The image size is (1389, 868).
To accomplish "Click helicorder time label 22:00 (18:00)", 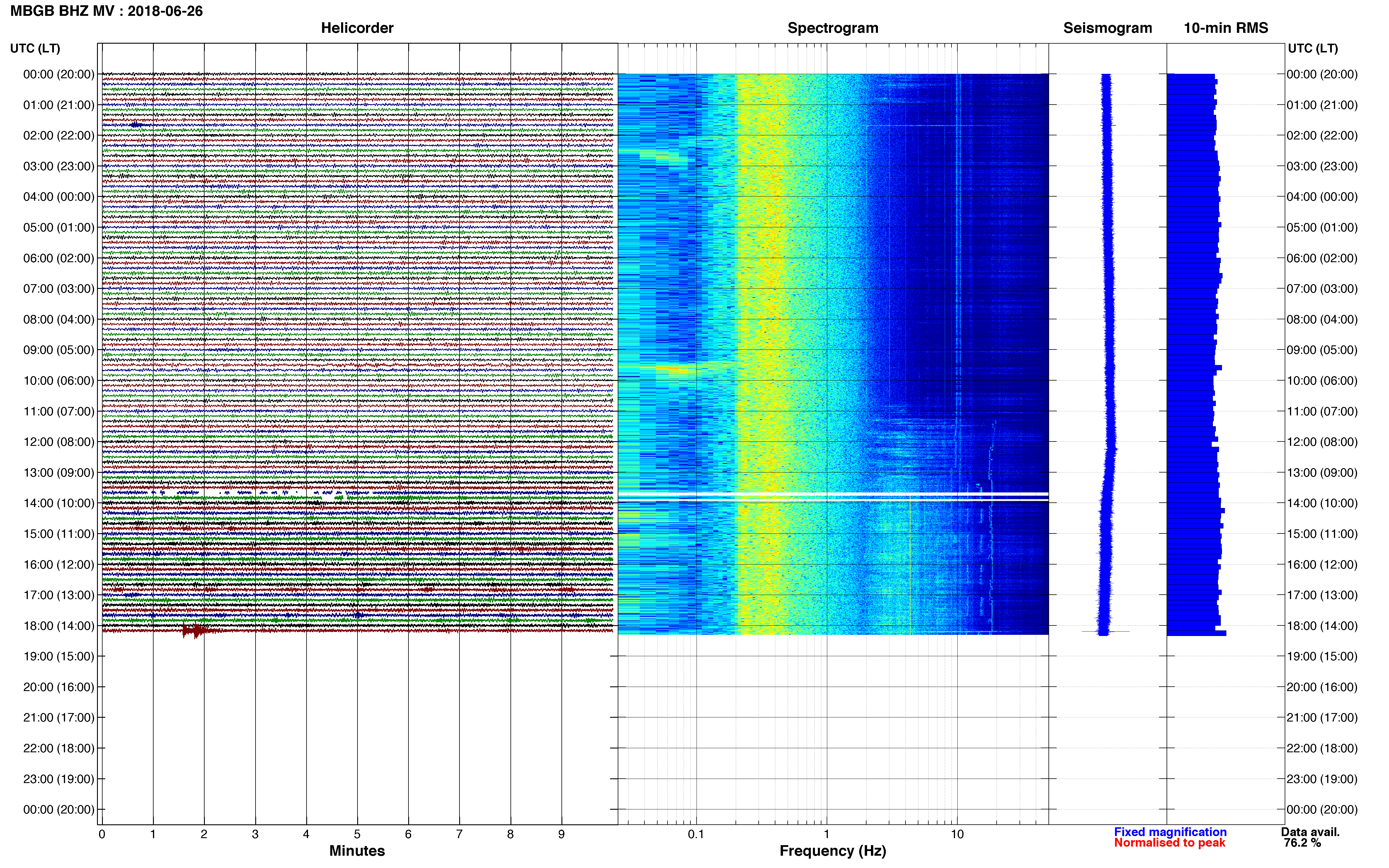I will pyautogui.click(x=59, y=748).
